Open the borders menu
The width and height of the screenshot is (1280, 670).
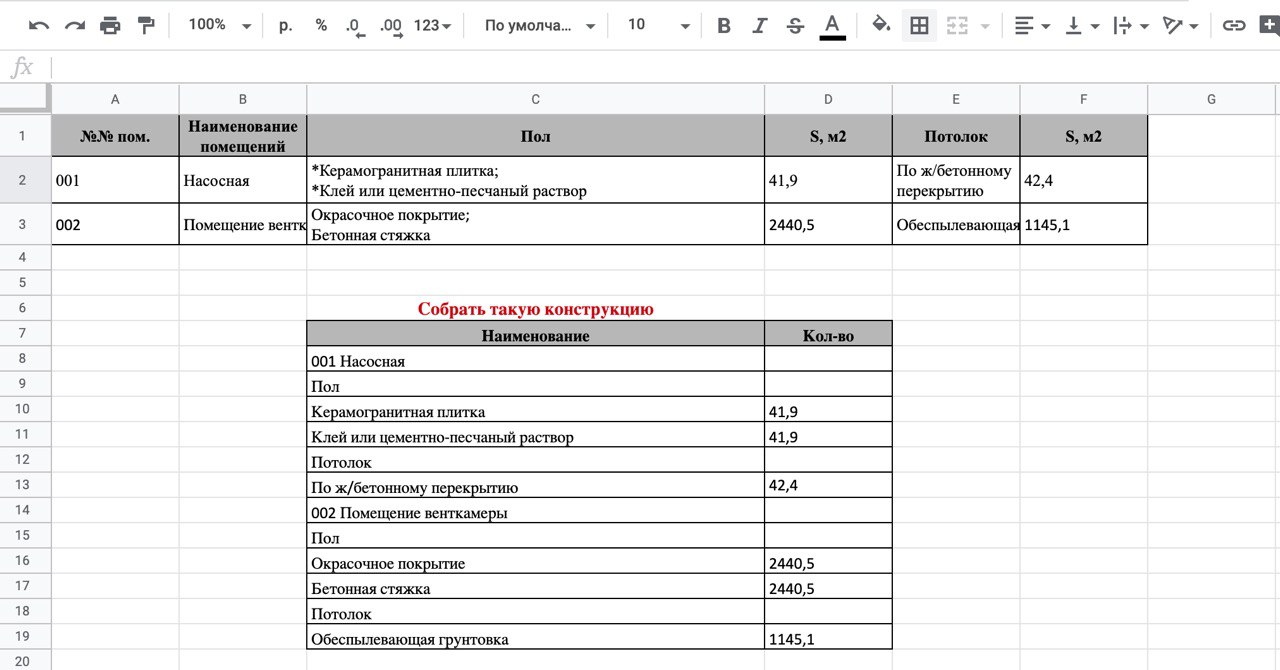919,25
